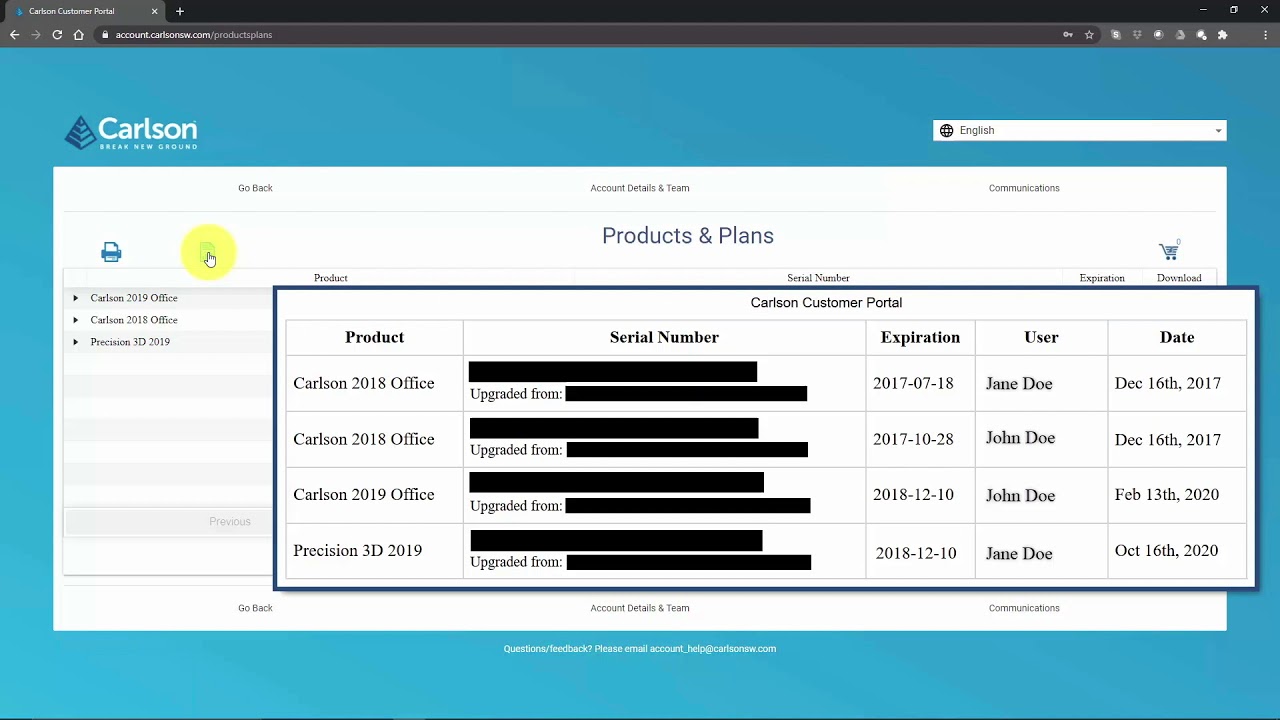Viewport: 1280px width, 720px height.
Task: Click the print icon
Action: pos(111,252)
